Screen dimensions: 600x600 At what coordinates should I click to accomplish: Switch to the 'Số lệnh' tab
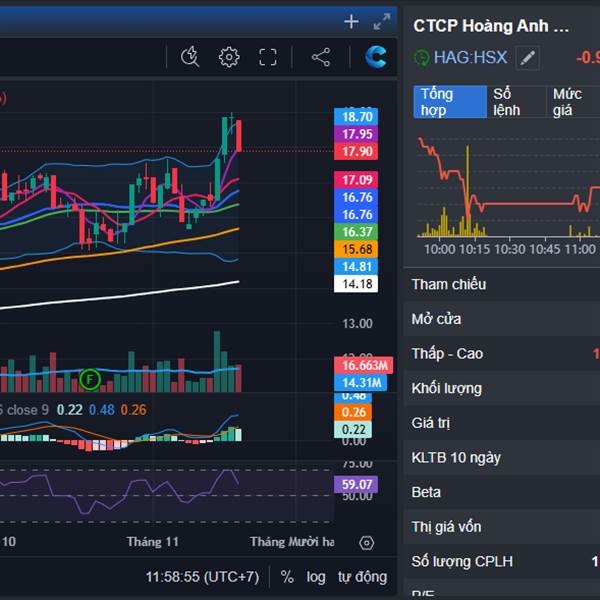(514, 102)
